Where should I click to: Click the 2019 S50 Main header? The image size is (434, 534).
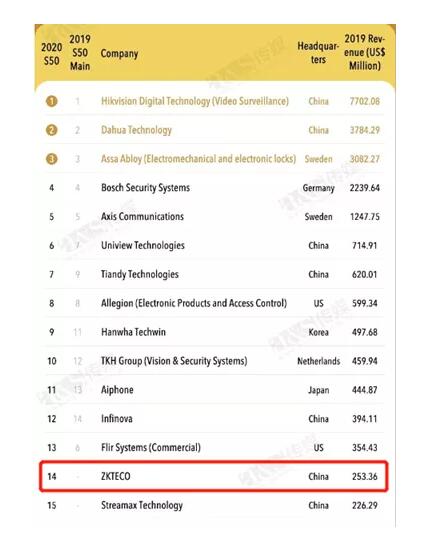click(x=80, y=52)
